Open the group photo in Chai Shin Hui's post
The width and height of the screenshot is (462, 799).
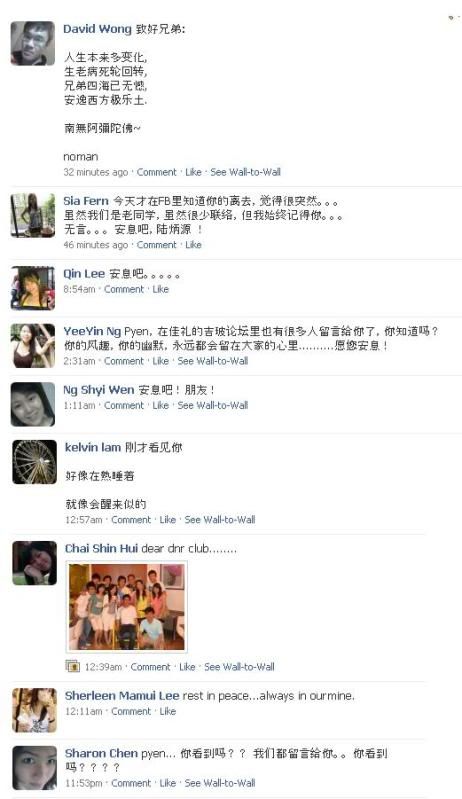coord(126,606)
